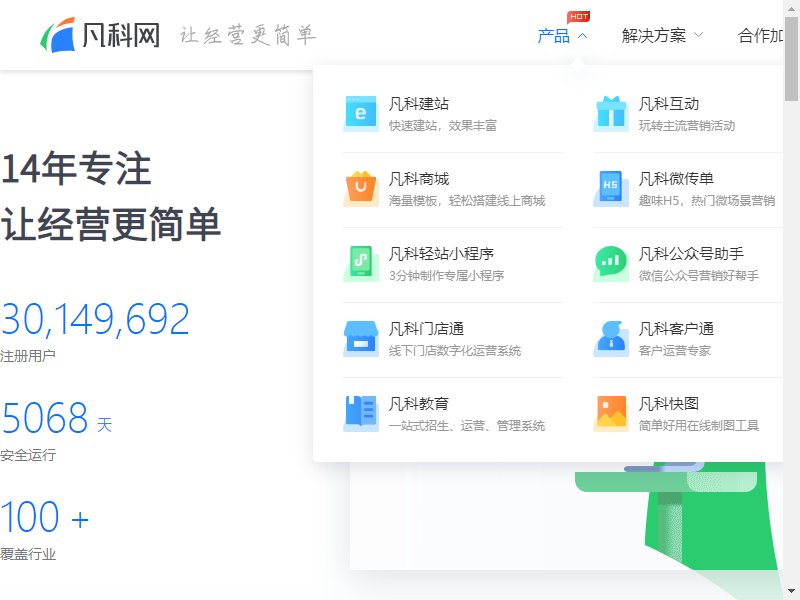
Task: Choose the 凡科轻站小程序 icon
Action: (x=361, y=263)
